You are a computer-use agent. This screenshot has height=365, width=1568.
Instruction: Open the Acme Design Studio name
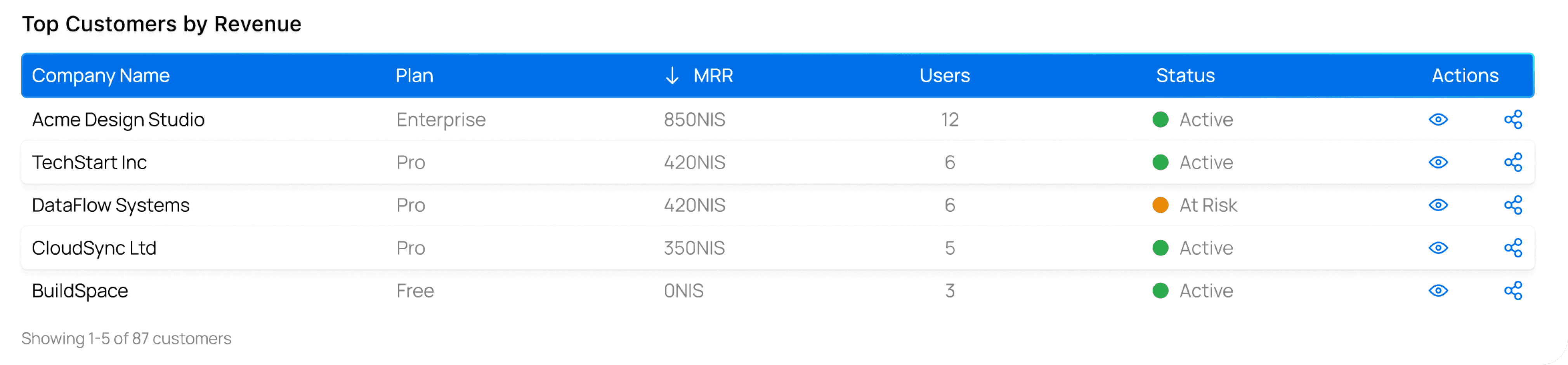(118, 120)
